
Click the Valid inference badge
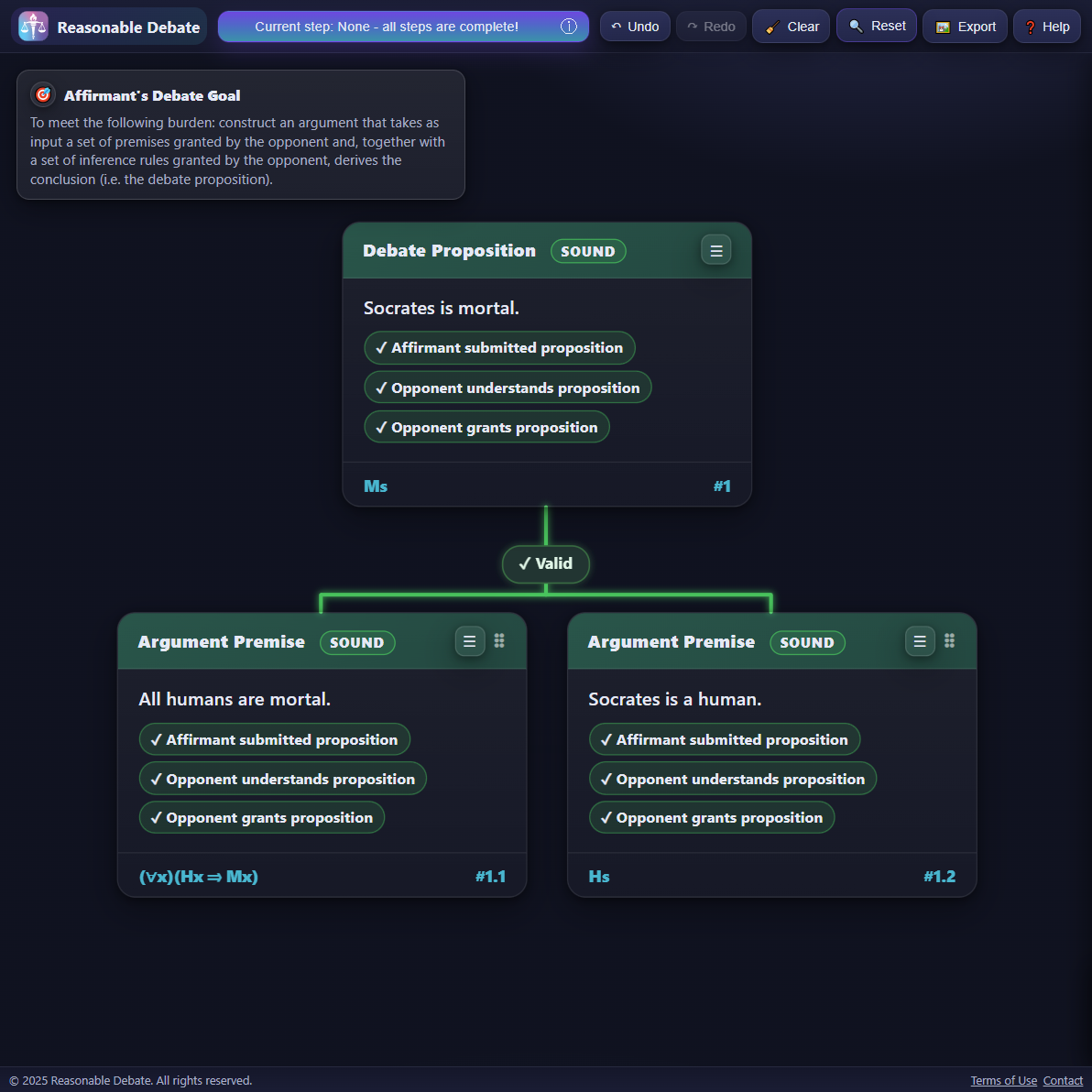546,563
